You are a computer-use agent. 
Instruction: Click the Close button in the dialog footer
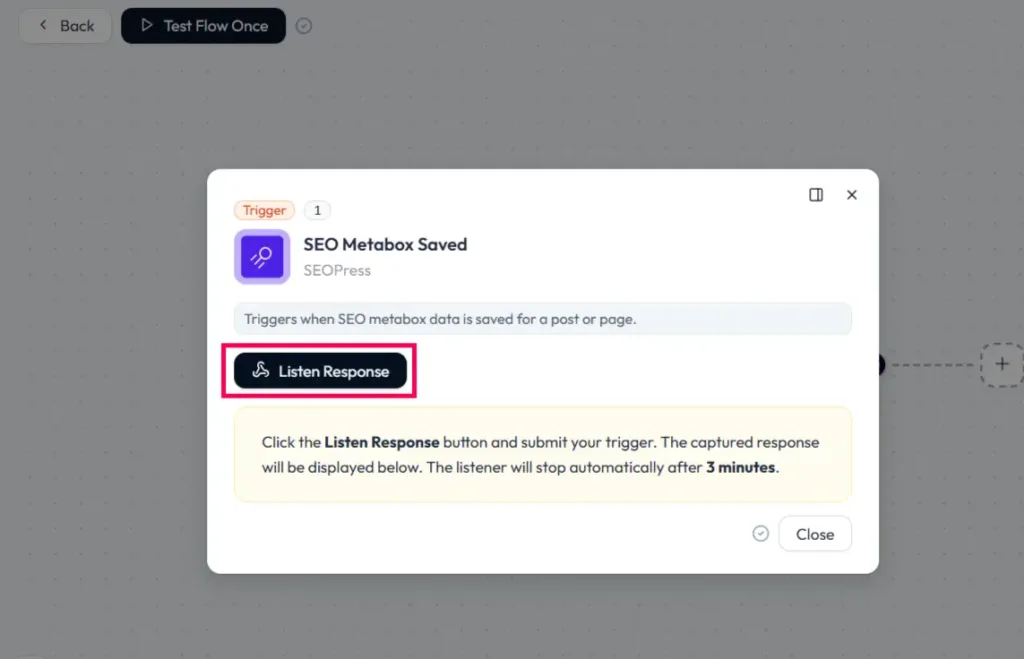point(815,534)
